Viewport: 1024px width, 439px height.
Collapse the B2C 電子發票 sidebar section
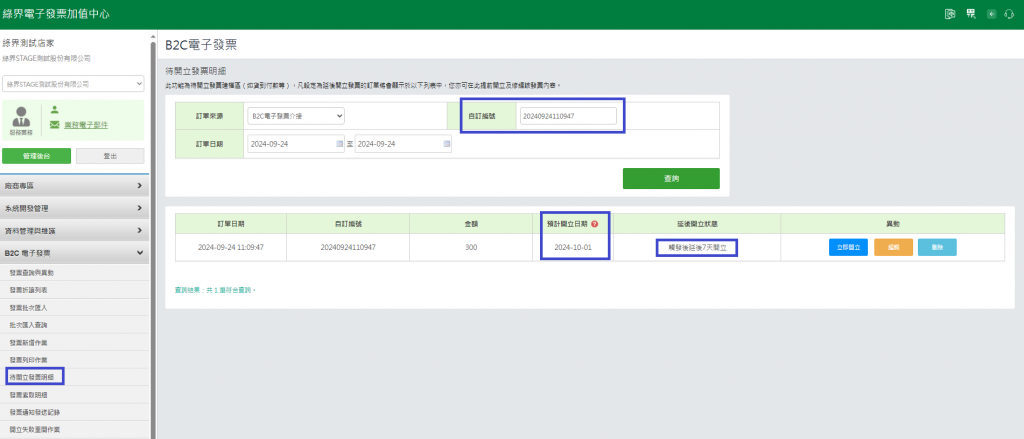tap(74, 253)
